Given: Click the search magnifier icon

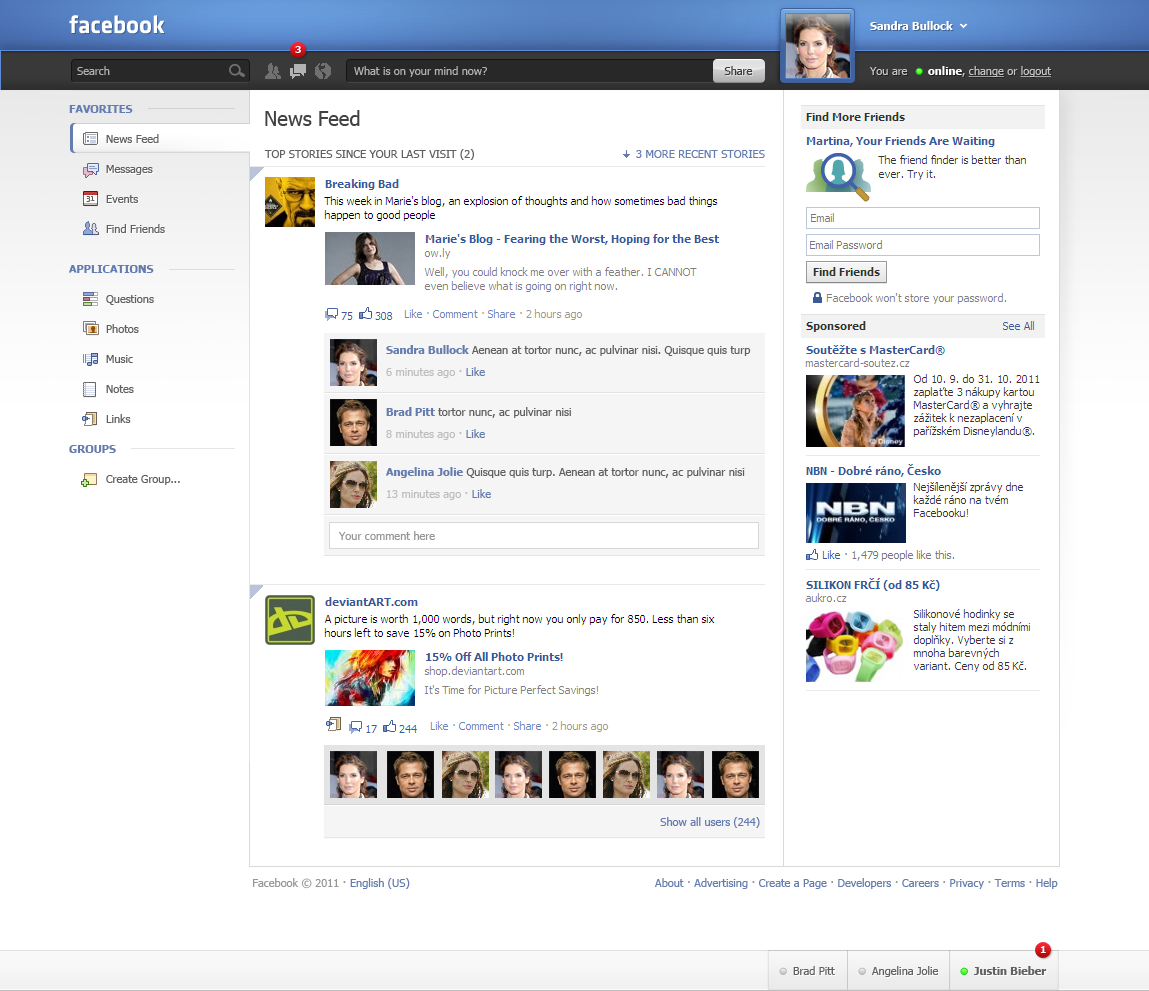Looking at the screenshot, I should pyautogui.click(x=236, y=70).
